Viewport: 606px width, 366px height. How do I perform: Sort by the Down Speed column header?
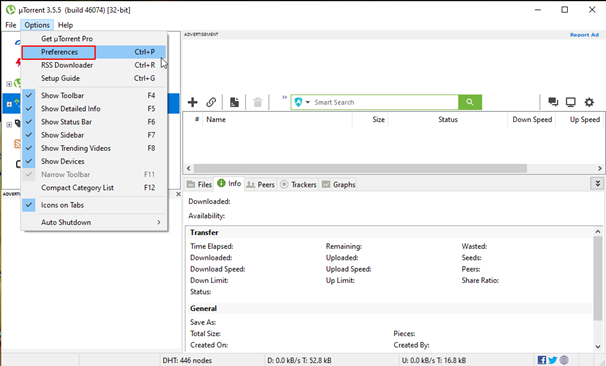[532, 120]
